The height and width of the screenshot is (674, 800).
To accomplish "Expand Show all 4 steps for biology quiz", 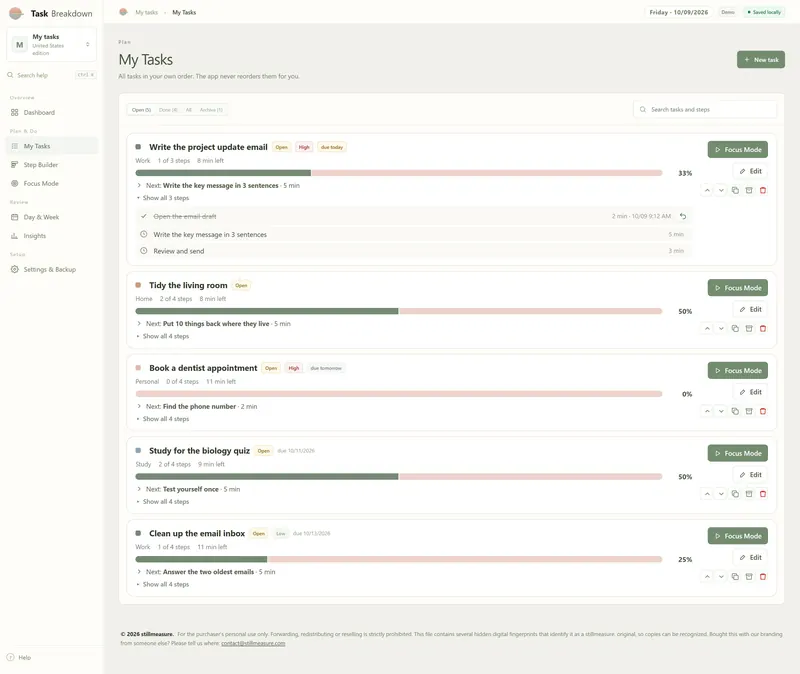I will (163, 502).
